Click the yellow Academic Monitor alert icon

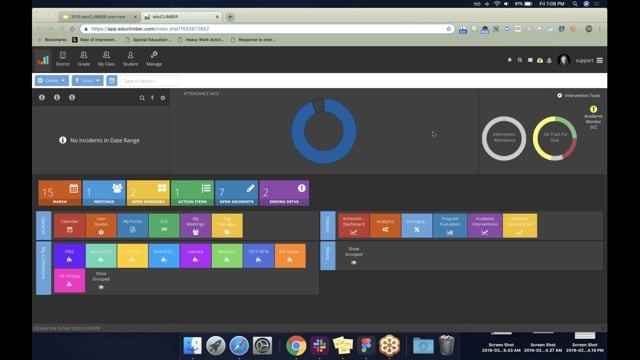click(x=593, y=109)
